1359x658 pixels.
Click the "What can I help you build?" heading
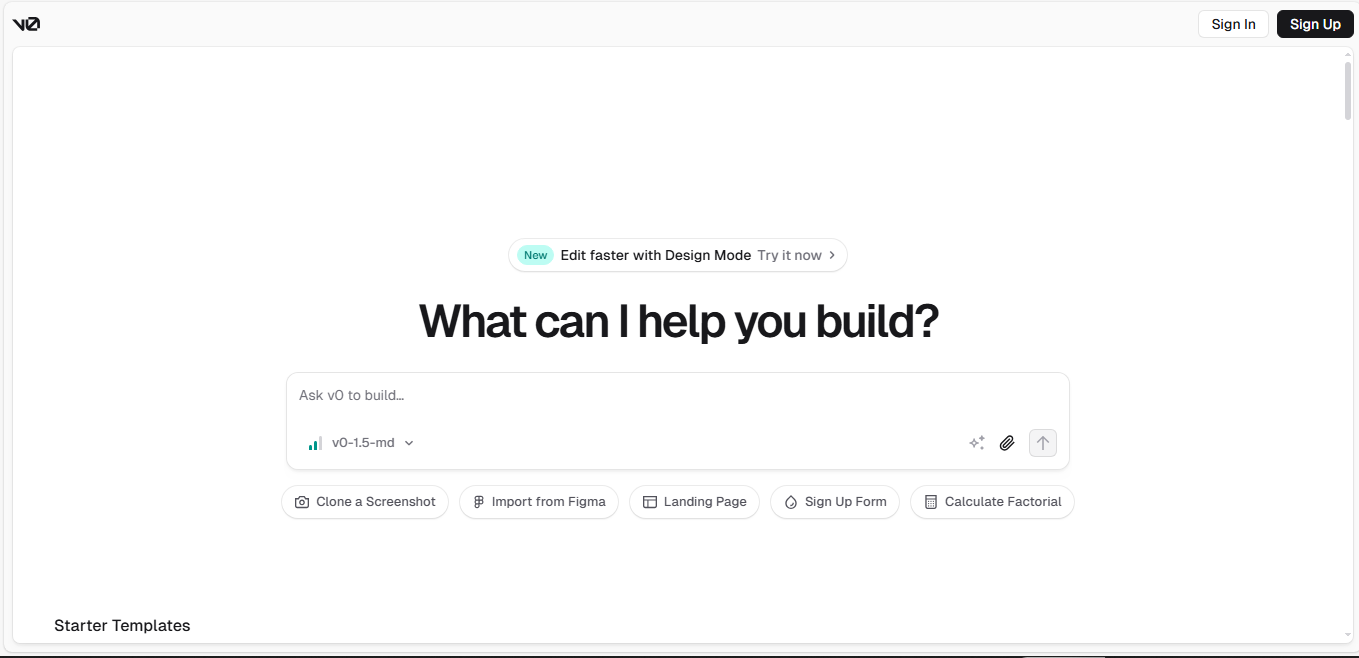pyautogui.click(x=679, y=322)
